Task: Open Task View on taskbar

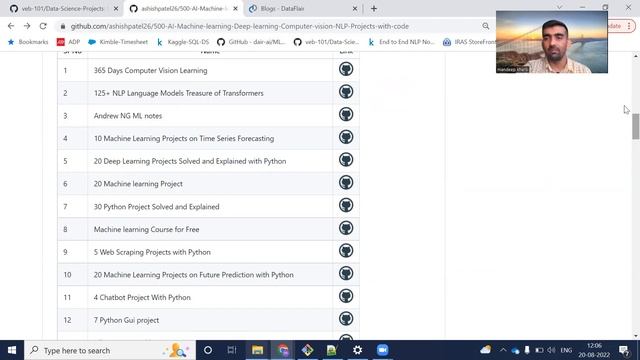Action: click(232, 350)
